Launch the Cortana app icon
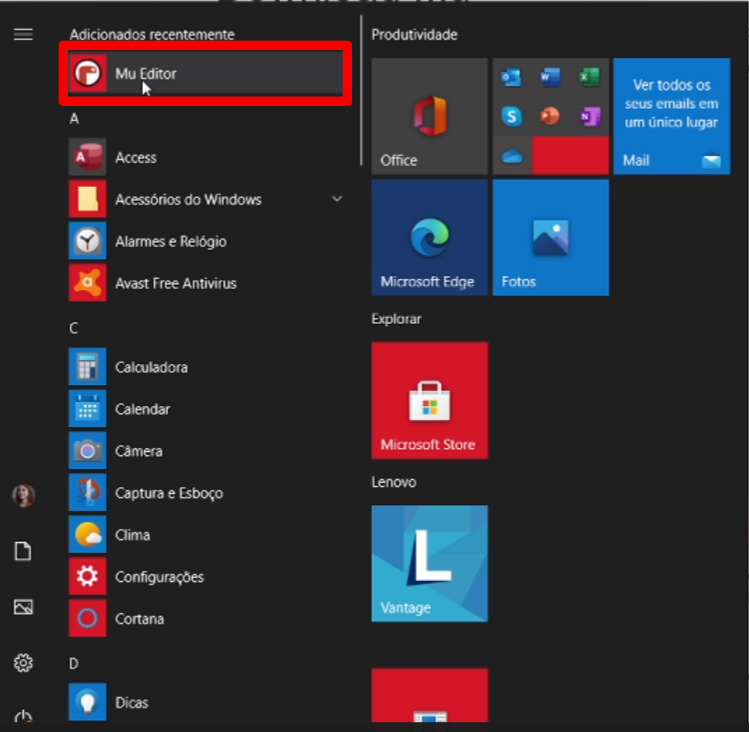This screenshot has height=732, width=749. pyautogui.click(x=87, y=618)
